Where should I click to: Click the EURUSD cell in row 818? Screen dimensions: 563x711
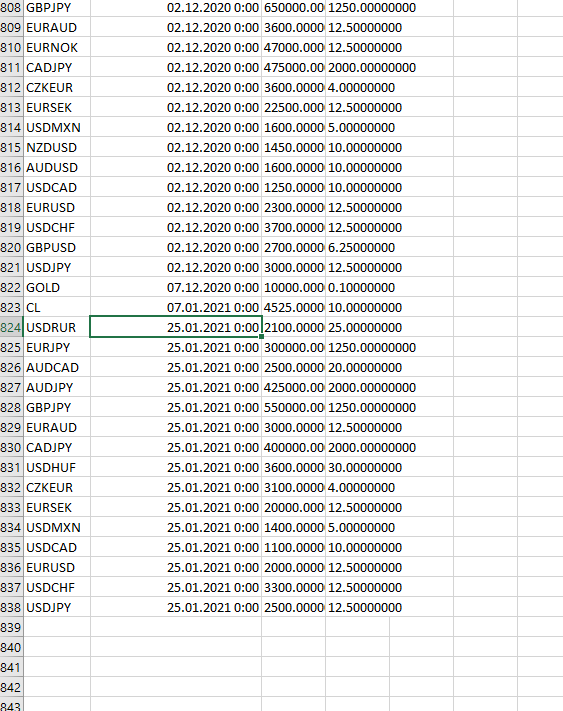(57, 207)
